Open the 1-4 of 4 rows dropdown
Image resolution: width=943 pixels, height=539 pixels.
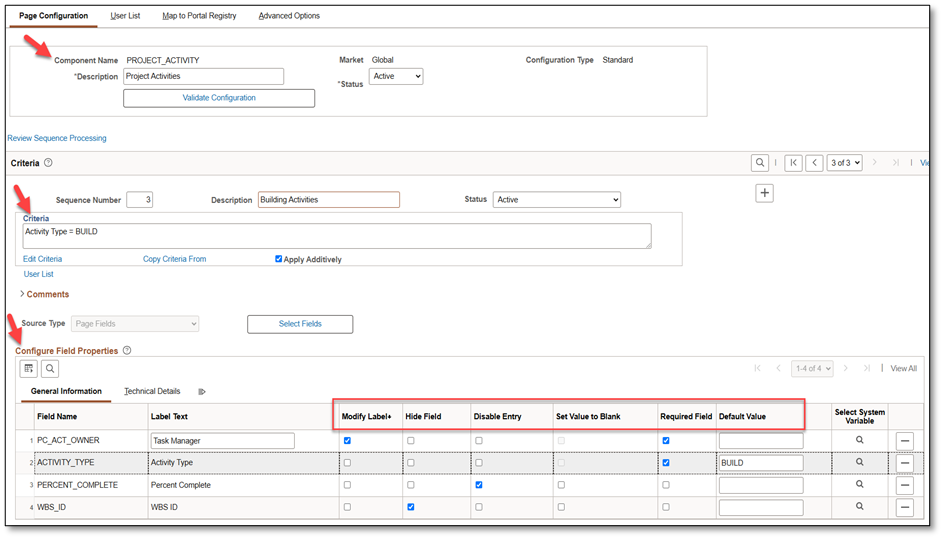[x=812, y=368]
